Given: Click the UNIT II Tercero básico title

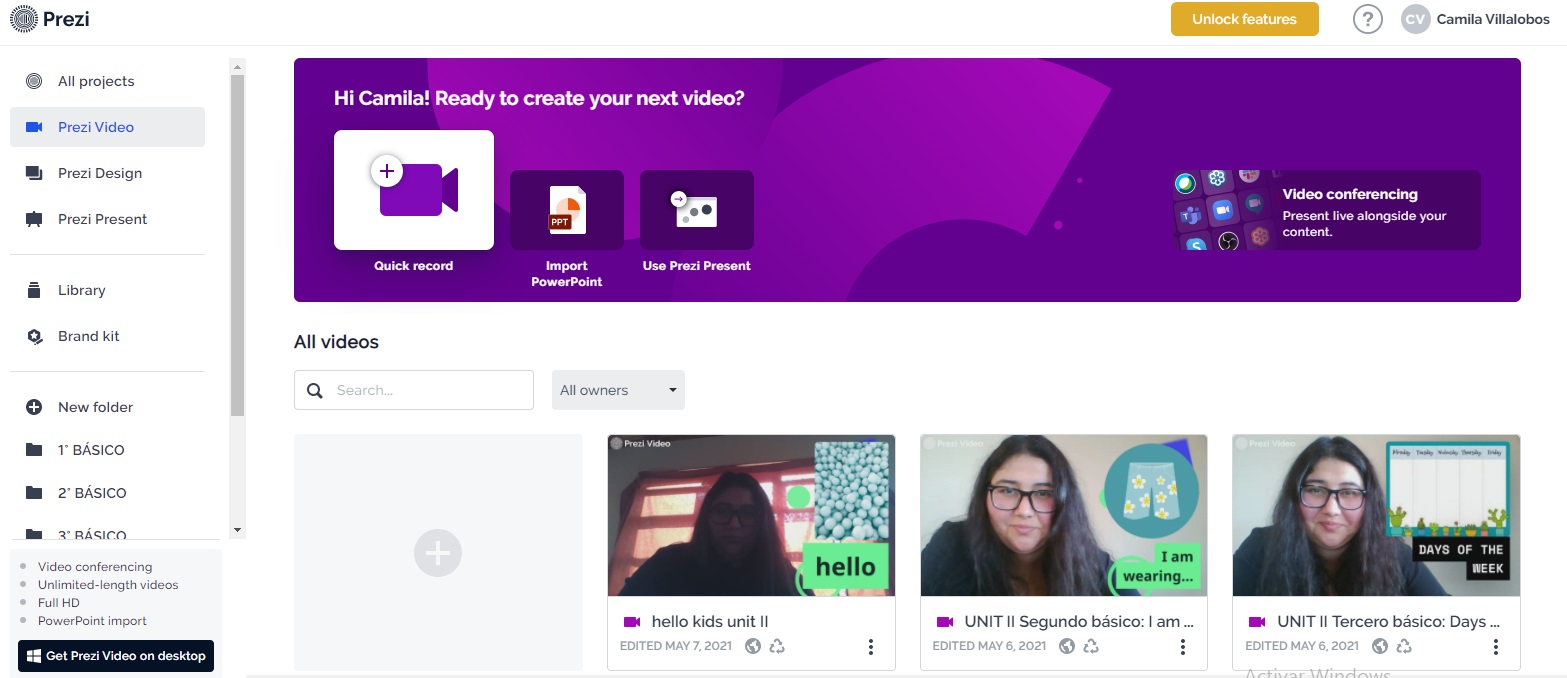Looking at the screenshot, I should tap(1389, 622).
